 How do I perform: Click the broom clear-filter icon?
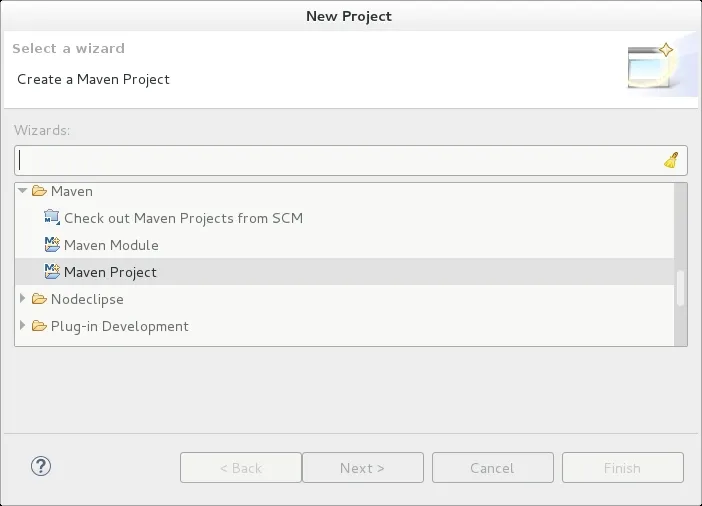tap(671, 160)
